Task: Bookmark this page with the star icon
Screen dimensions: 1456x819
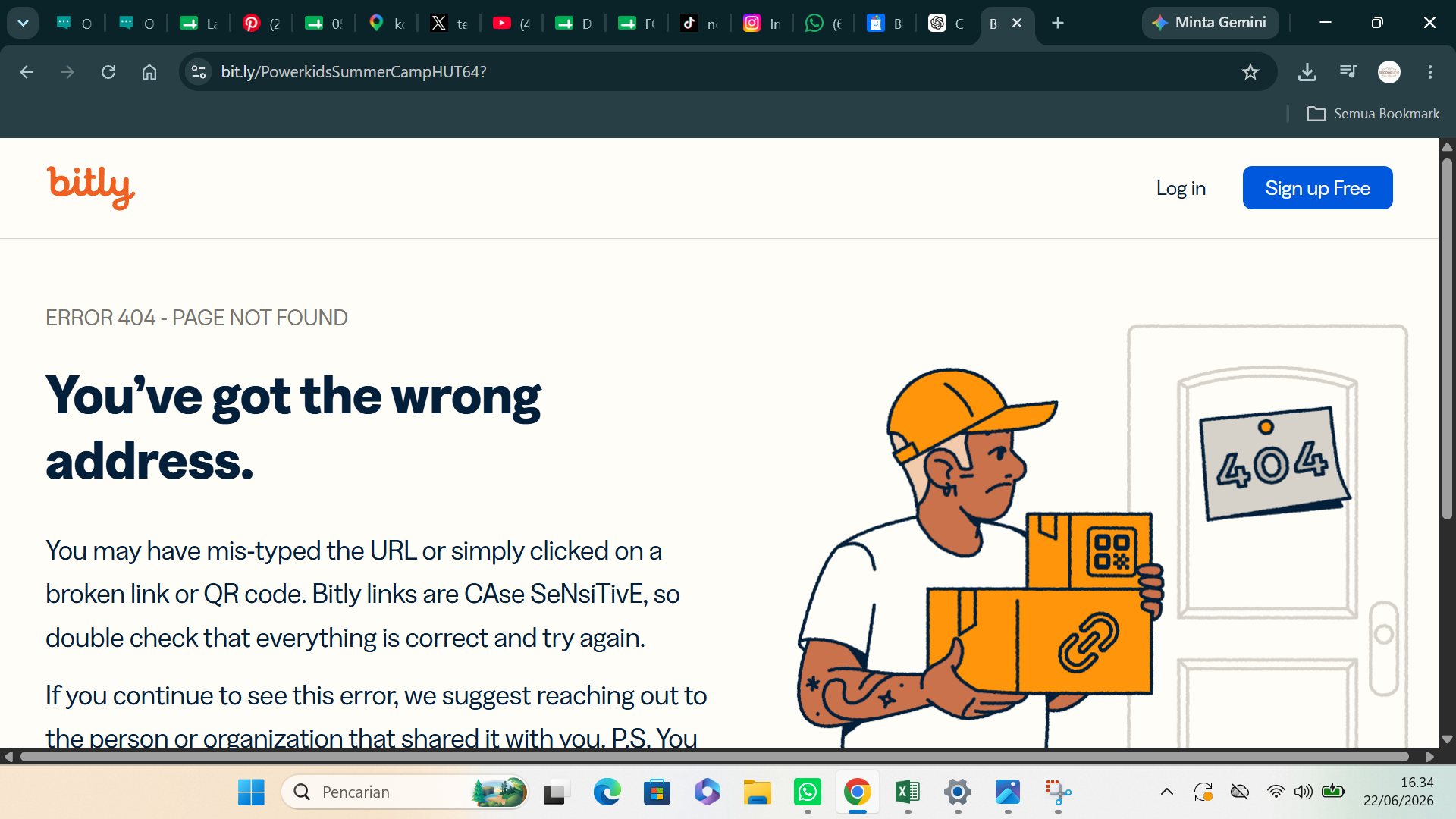Action: click(x=1250, y=72)
